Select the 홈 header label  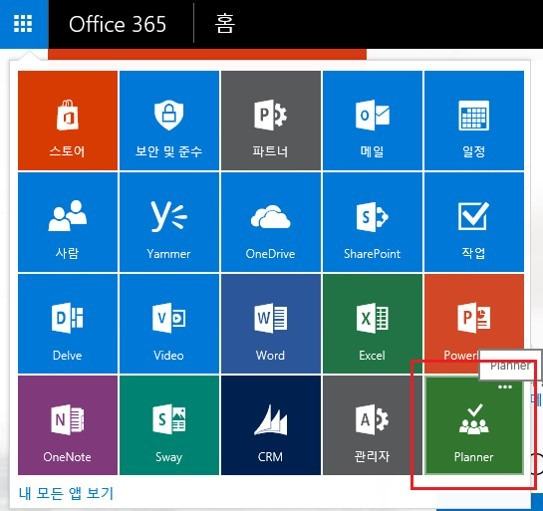pyautogui.click(x=225, y=24)
